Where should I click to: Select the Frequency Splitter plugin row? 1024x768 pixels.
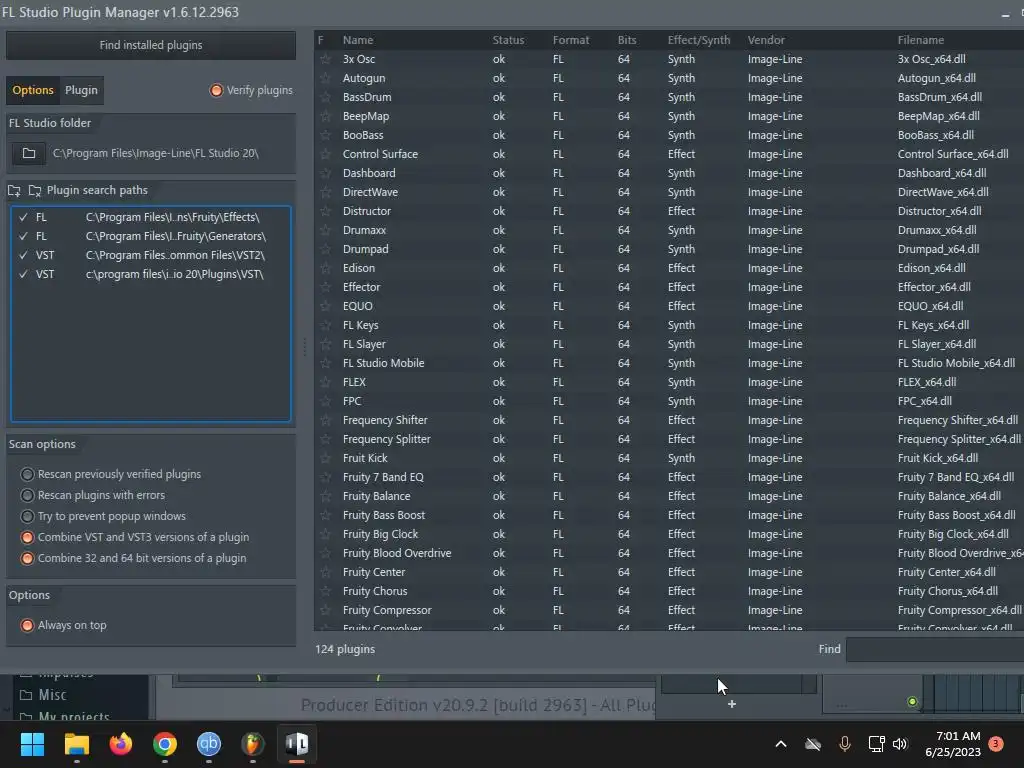tap(669, 439)
